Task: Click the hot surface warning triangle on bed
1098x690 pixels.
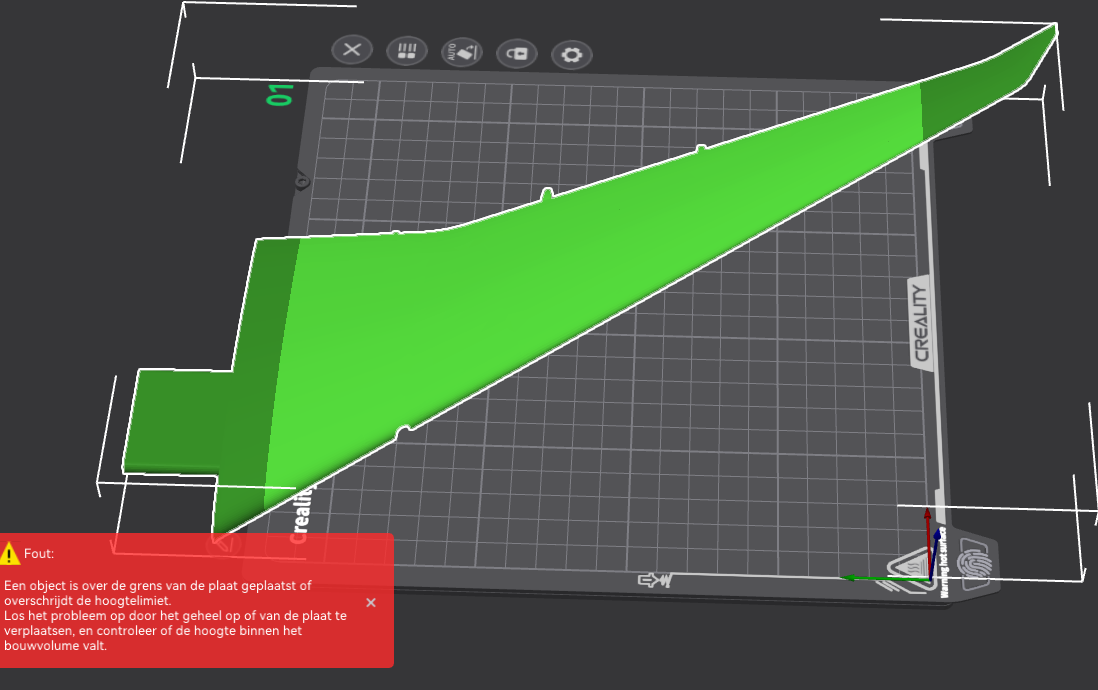Action: pos(908,569)
